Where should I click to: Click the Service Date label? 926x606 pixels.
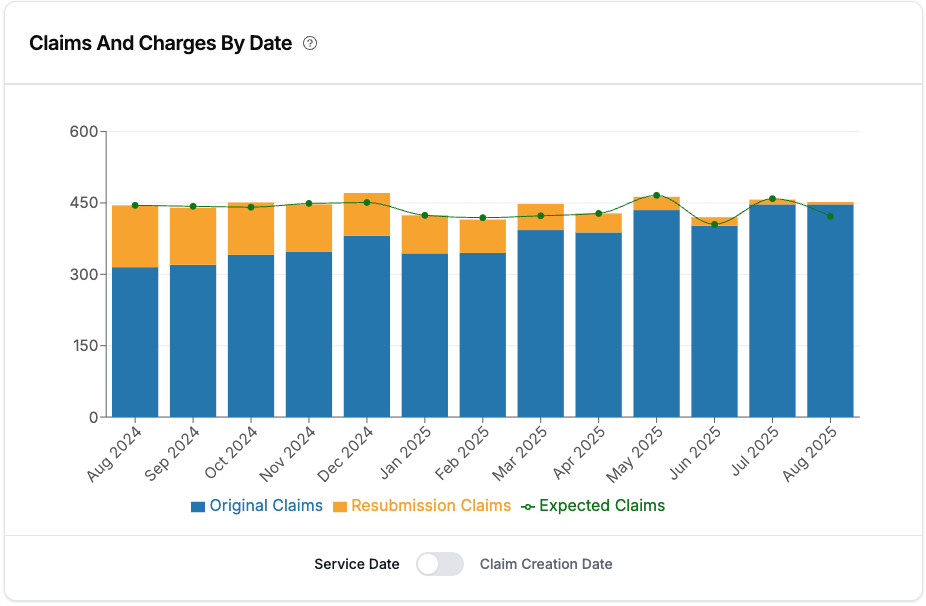(x=357, y=564)
